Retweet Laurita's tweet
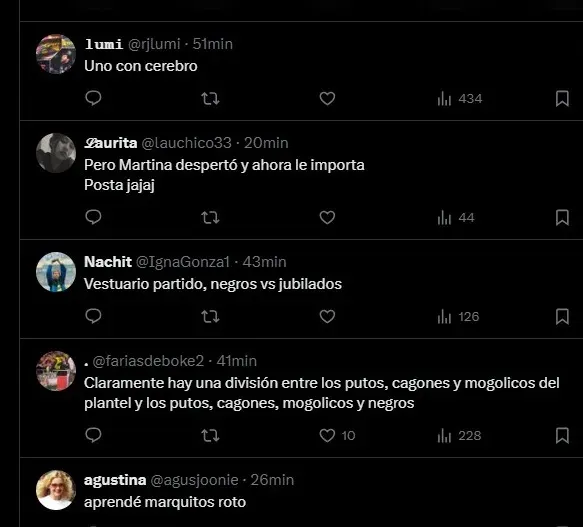Image resolution: width=583 pixels, height=527 pixels. [x=210, y=218]
